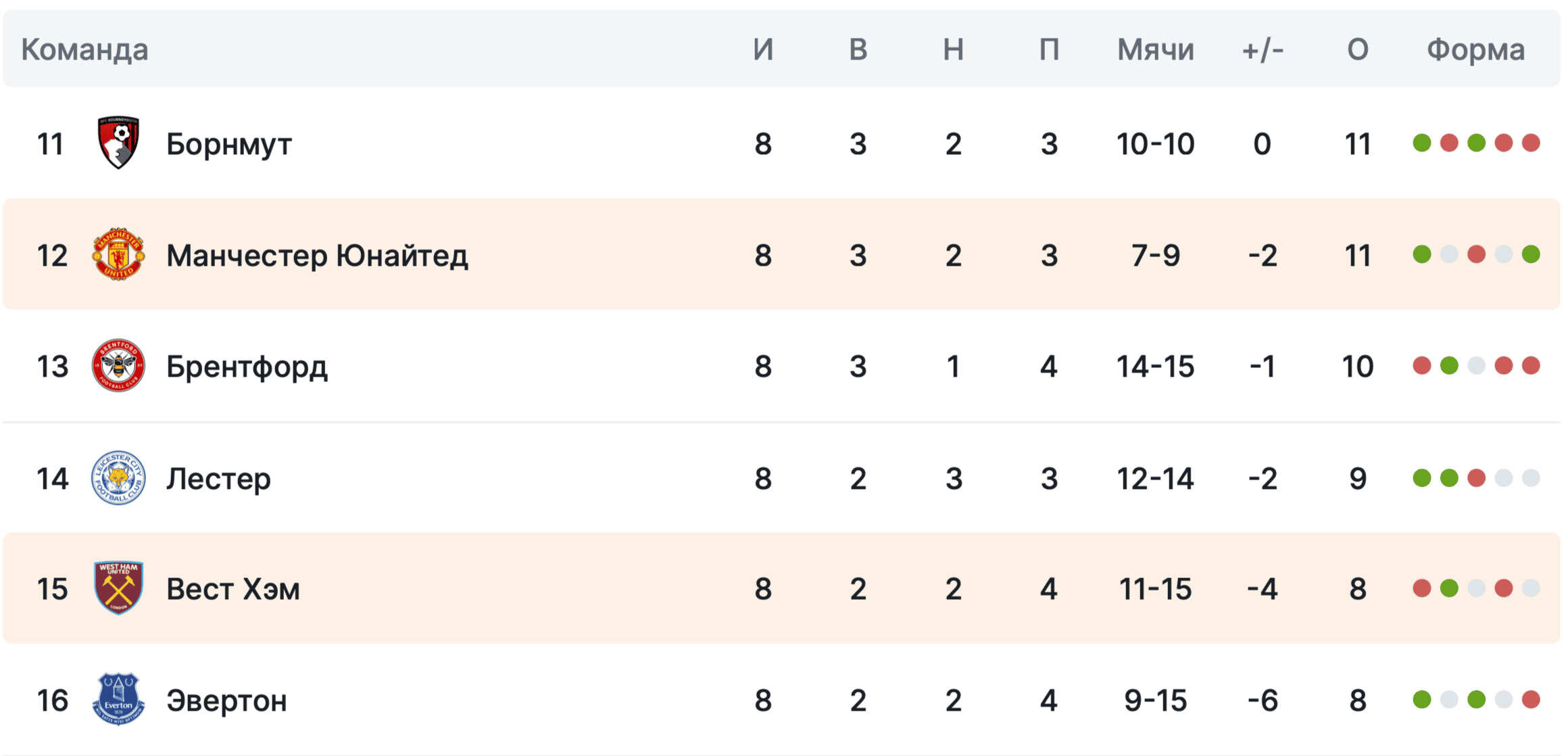The width and height of the screenshot is (1568, 756).
Task: Click the Команда column header
Action: click(x=84, y=49)
